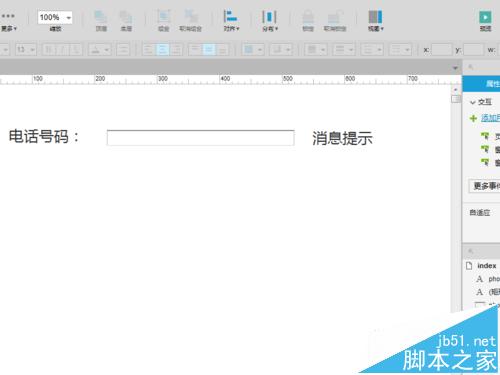
Task: Align text to top vertically
Action: [x=195, y=50]
